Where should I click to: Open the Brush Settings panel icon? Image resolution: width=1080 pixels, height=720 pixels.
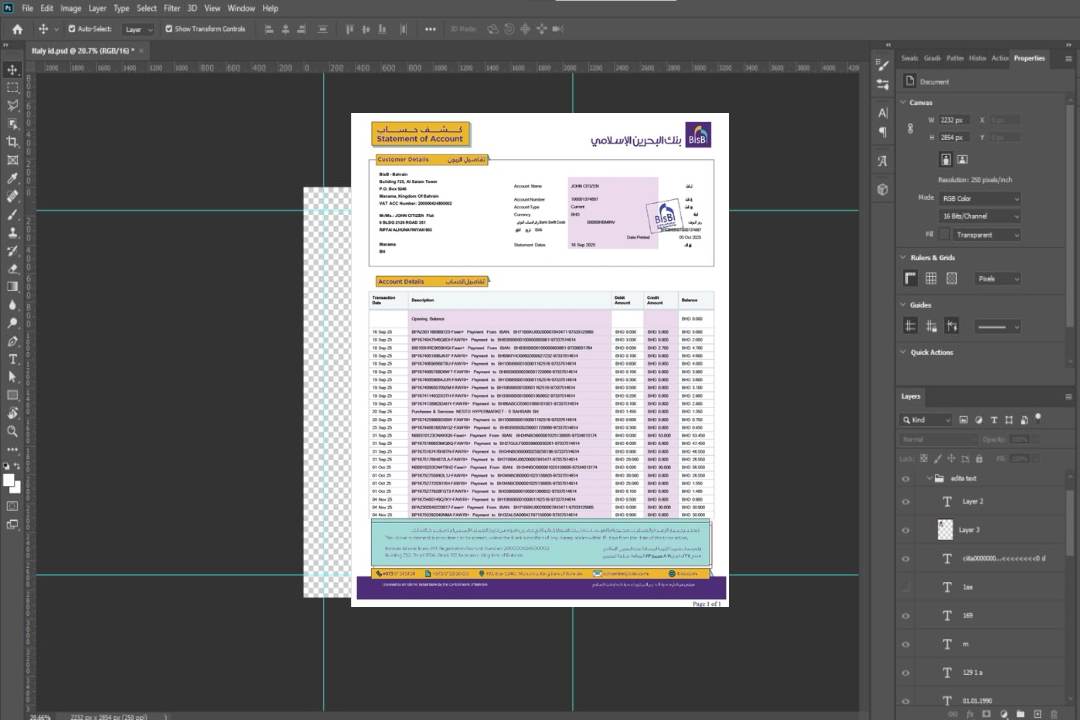coord(882,65)
